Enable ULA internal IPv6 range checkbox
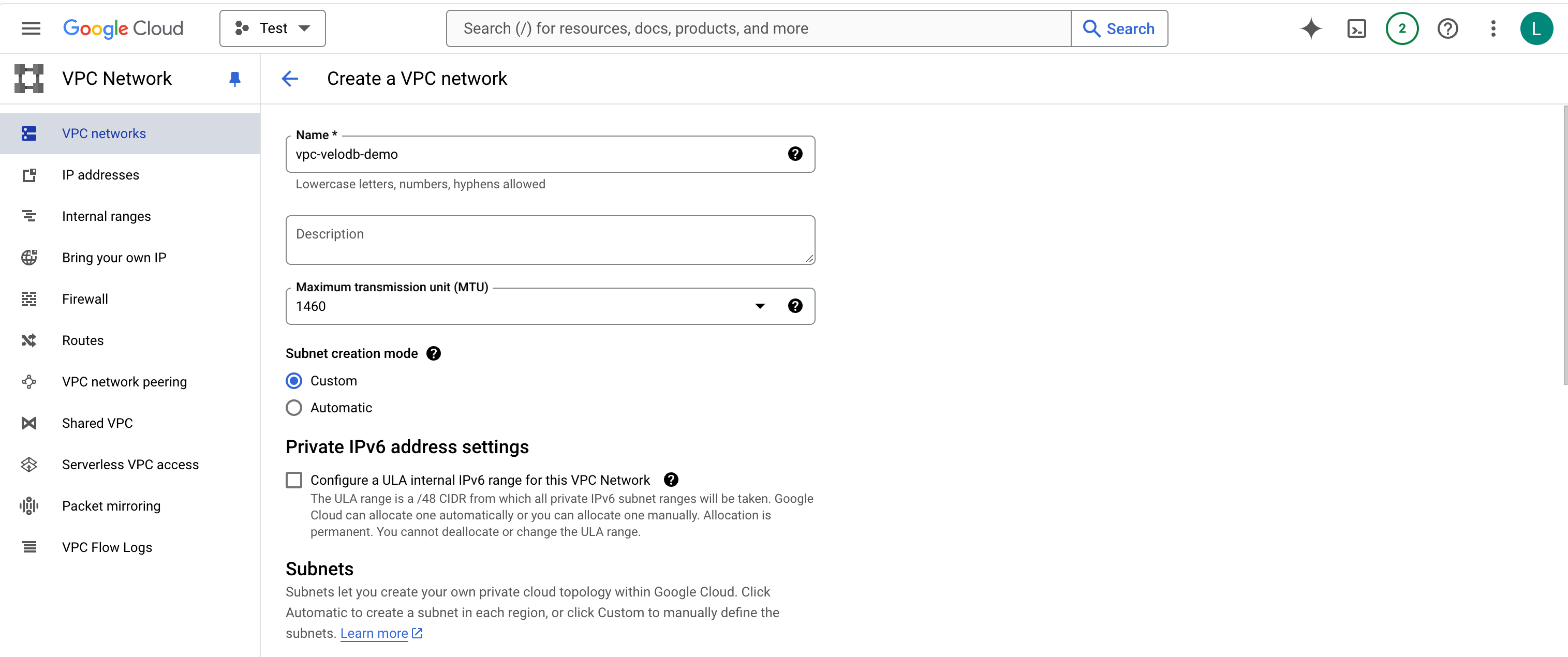This screenshot has width=1568, height=657. pyautogui.click(x=294, y=480)
